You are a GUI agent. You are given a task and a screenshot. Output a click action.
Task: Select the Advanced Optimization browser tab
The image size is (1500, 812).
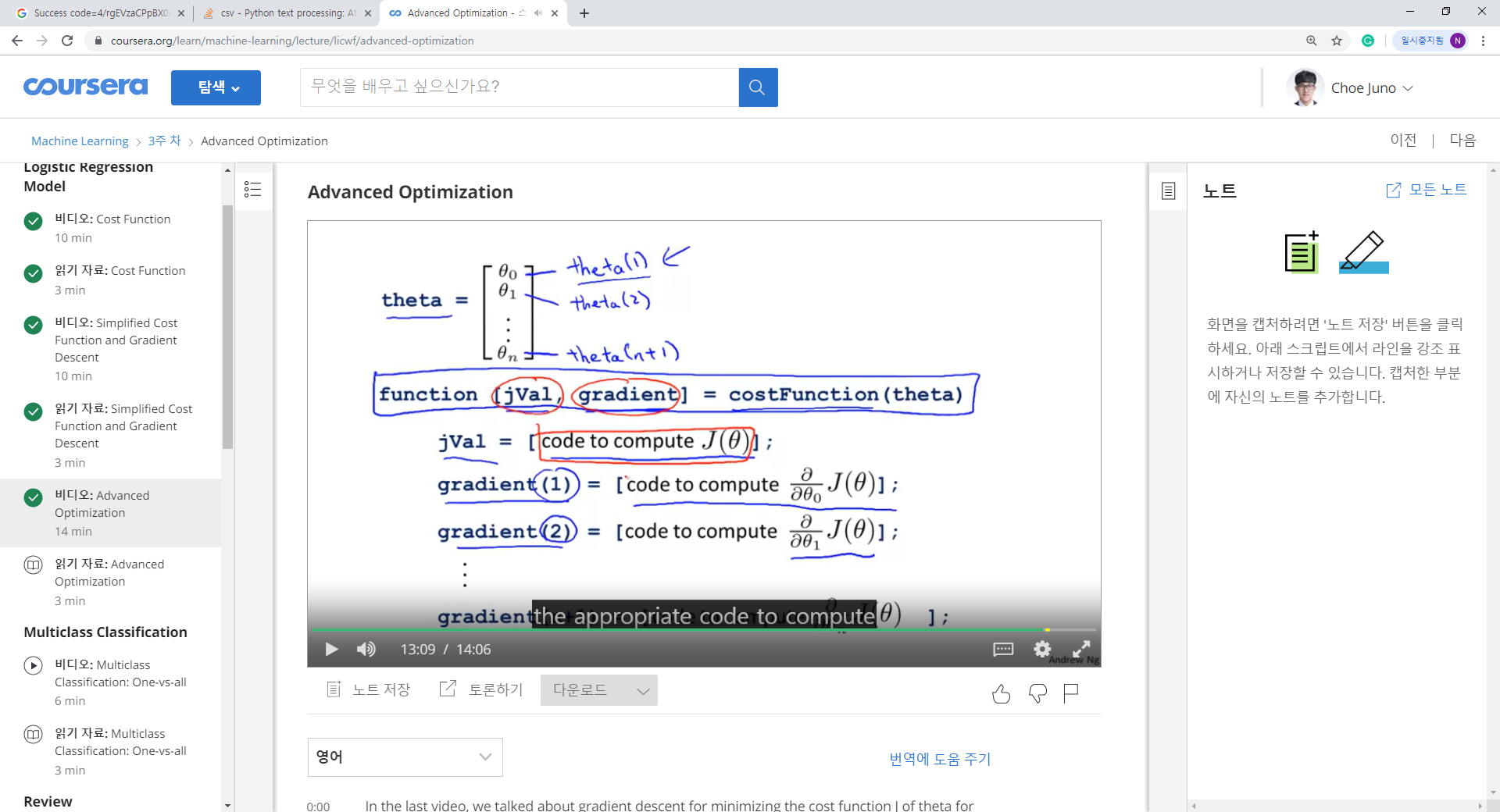[x=473, y=13]
